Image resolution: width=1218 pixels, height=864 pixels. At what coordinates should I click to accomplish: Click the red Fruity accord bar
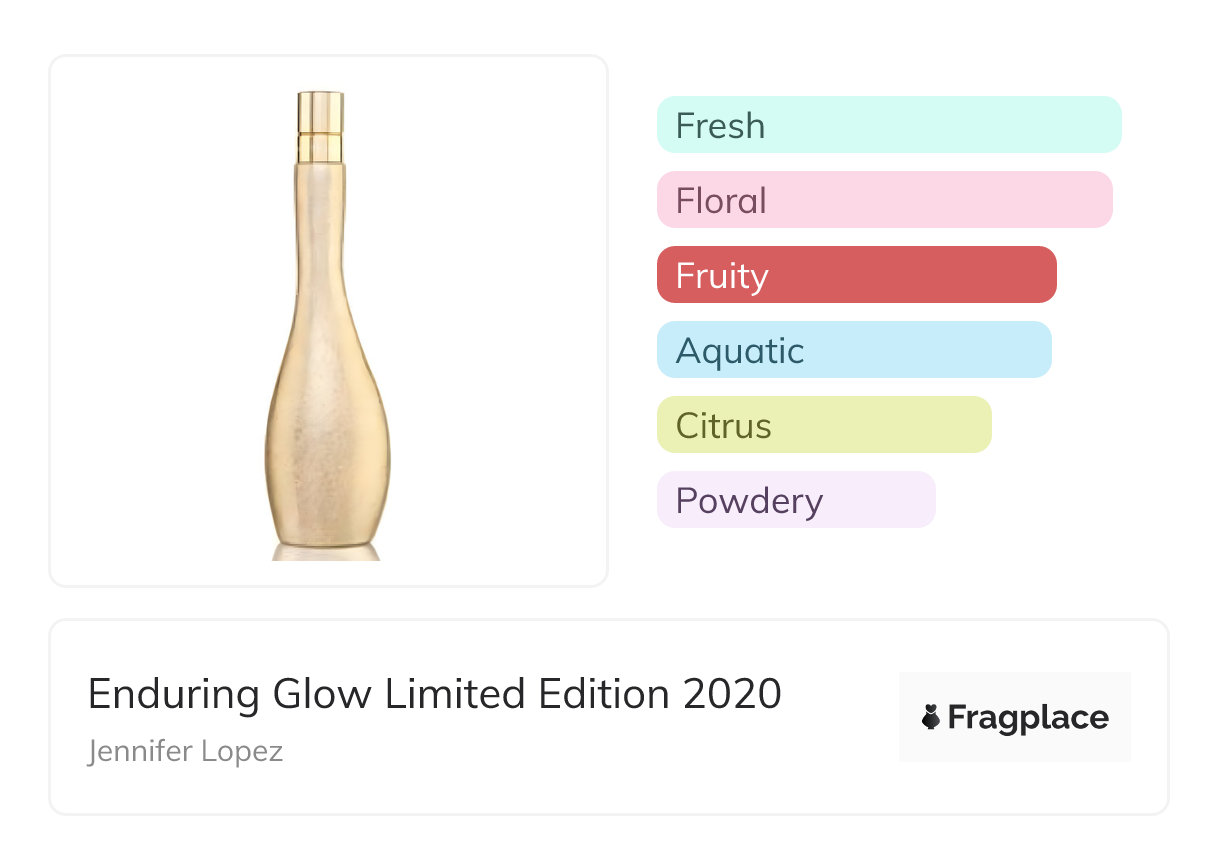856,275
